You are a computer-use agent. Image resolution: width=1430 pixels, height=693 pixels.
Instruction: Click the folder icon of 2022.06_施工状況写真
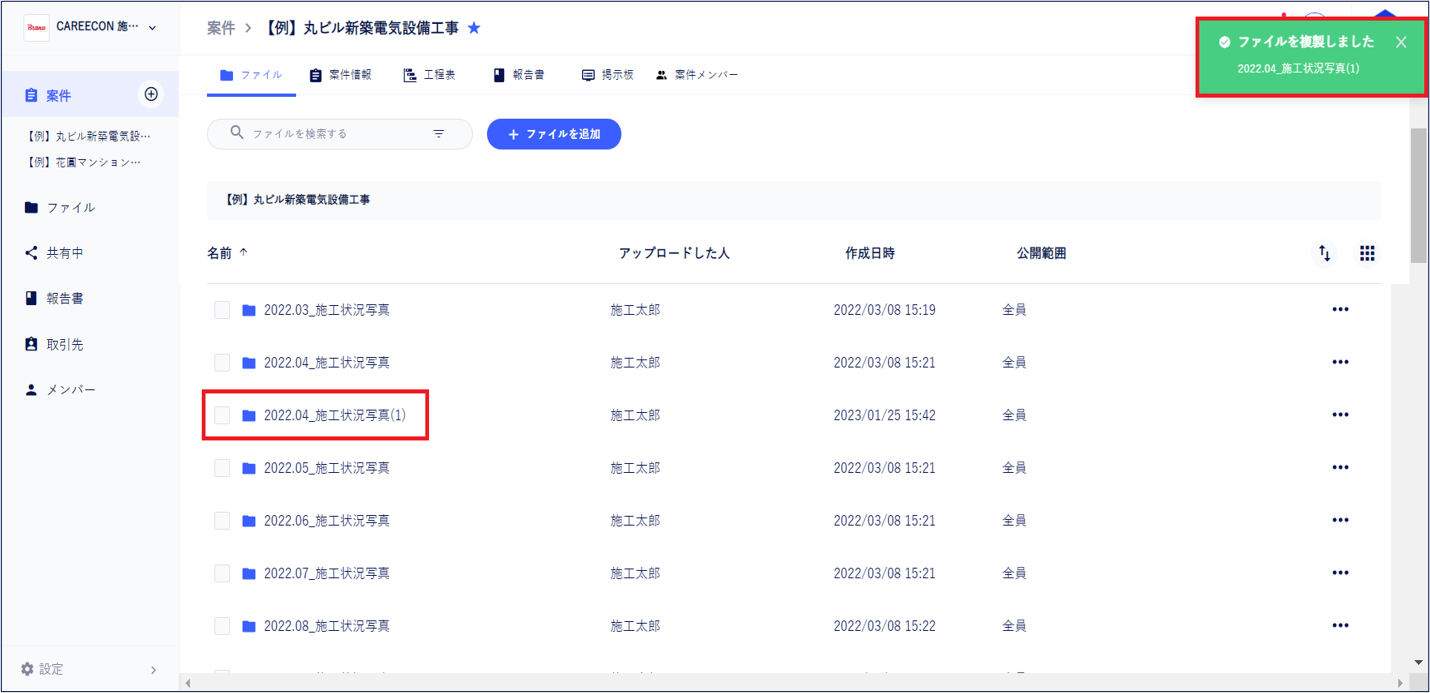(249, 521)
